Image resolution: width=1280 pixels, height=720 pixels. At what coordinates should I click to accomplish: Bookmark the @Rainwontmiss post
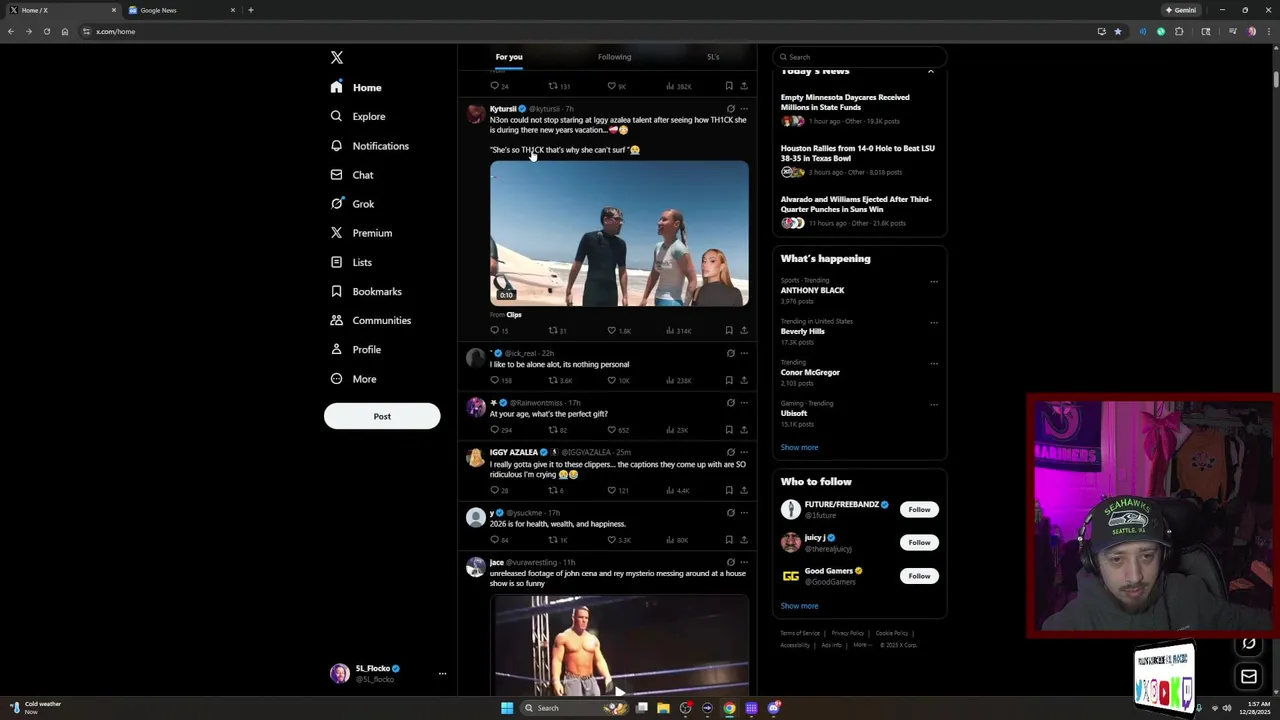[x=729, y=430]
